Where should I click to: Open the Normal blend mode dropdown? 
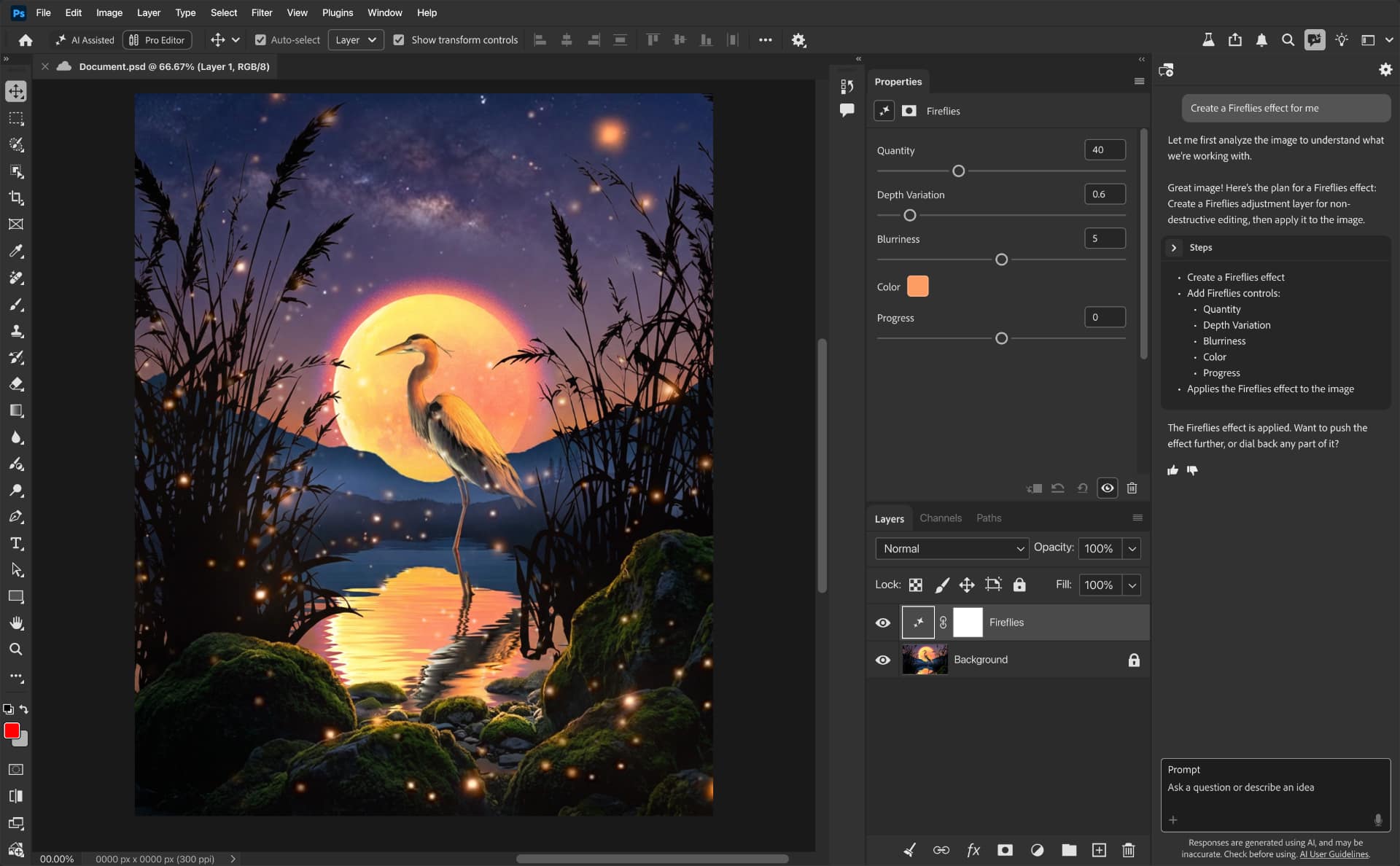(x=952, y=548)
